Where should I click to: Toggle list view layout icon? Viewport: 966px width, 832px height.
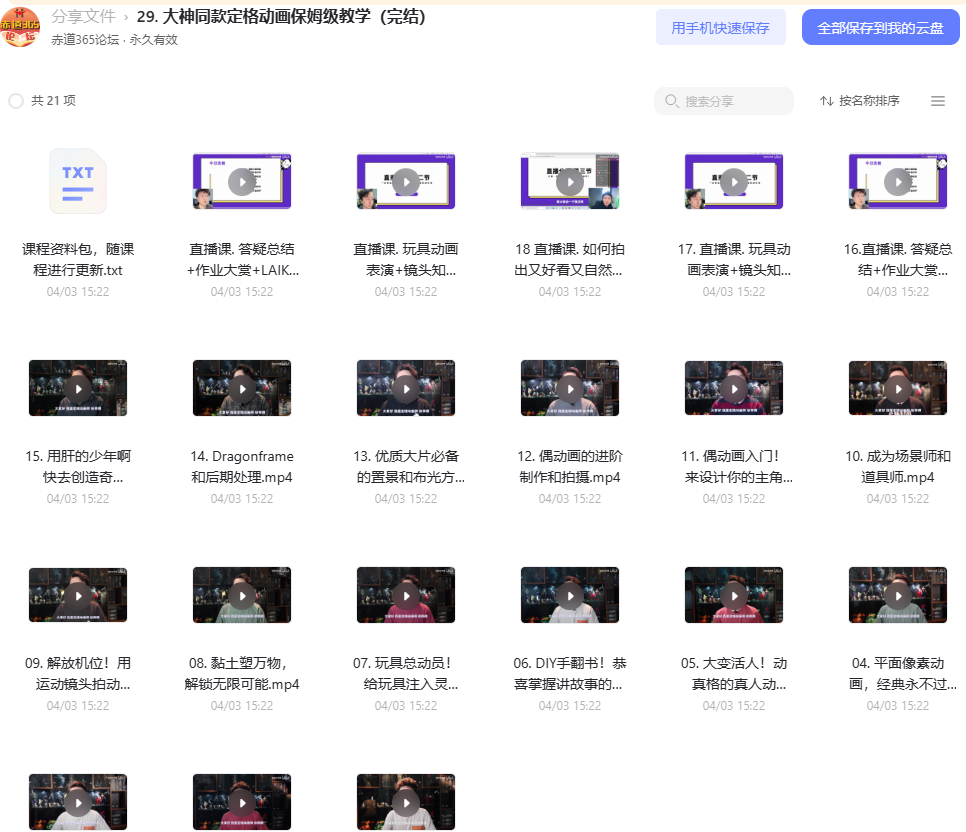point(938,101)
